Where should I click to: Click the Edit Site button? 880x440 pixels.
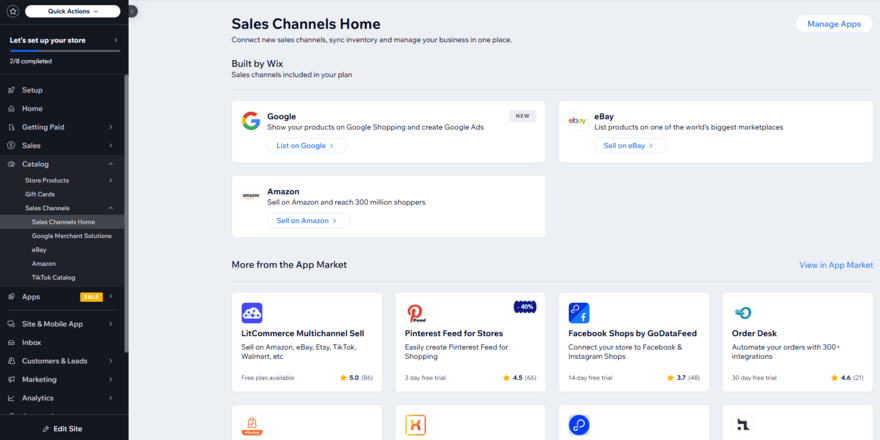[x=63, y=429]
